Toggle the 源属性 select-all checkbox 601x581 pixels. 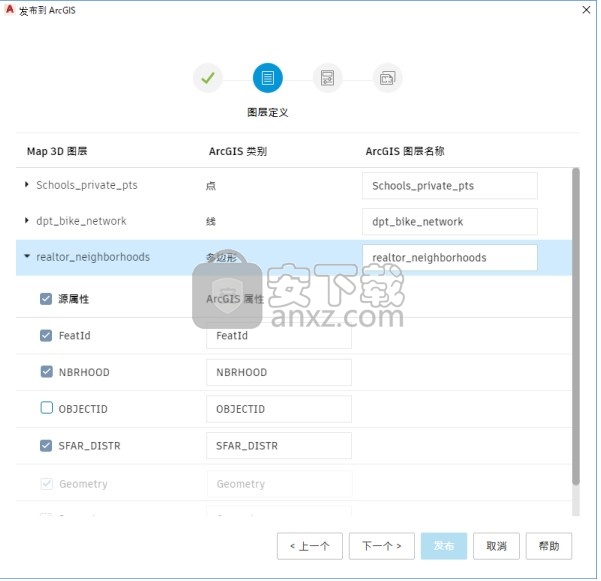pos(46,299)
